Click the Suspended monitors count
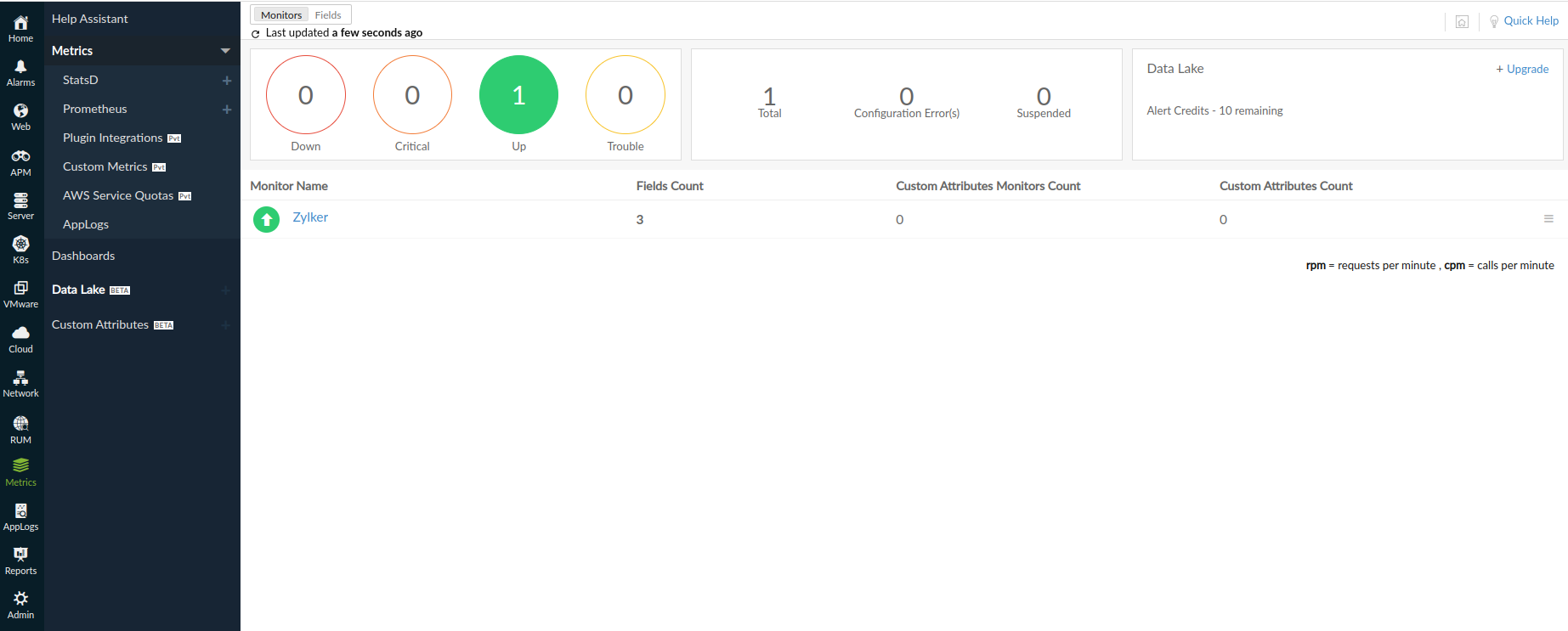This screenshot has width=1568, height=631. pyautogui.click(x=1044, y=96)
